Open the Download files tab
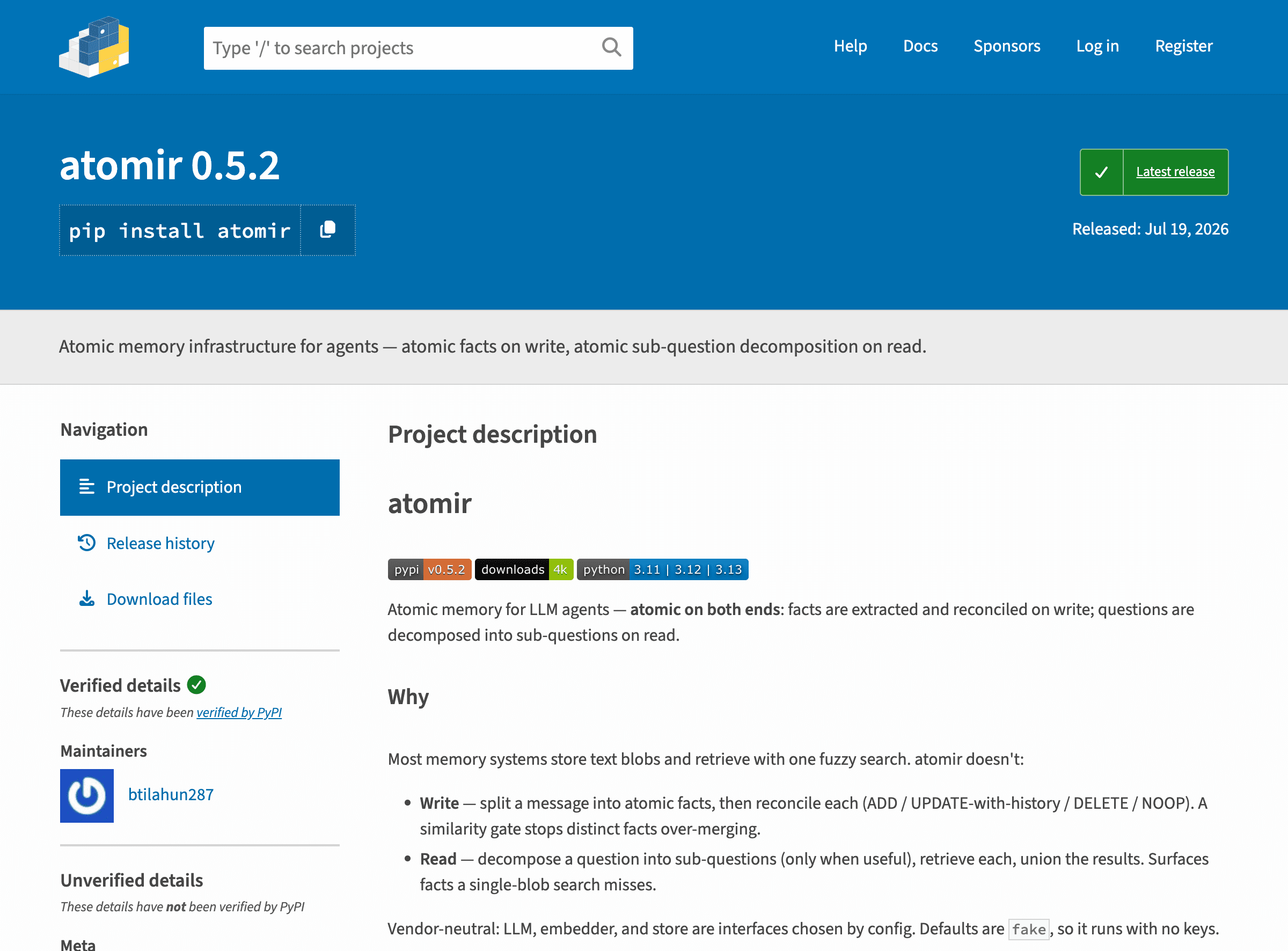Viewport: 1288px width, 951px height. coord(159,599)
